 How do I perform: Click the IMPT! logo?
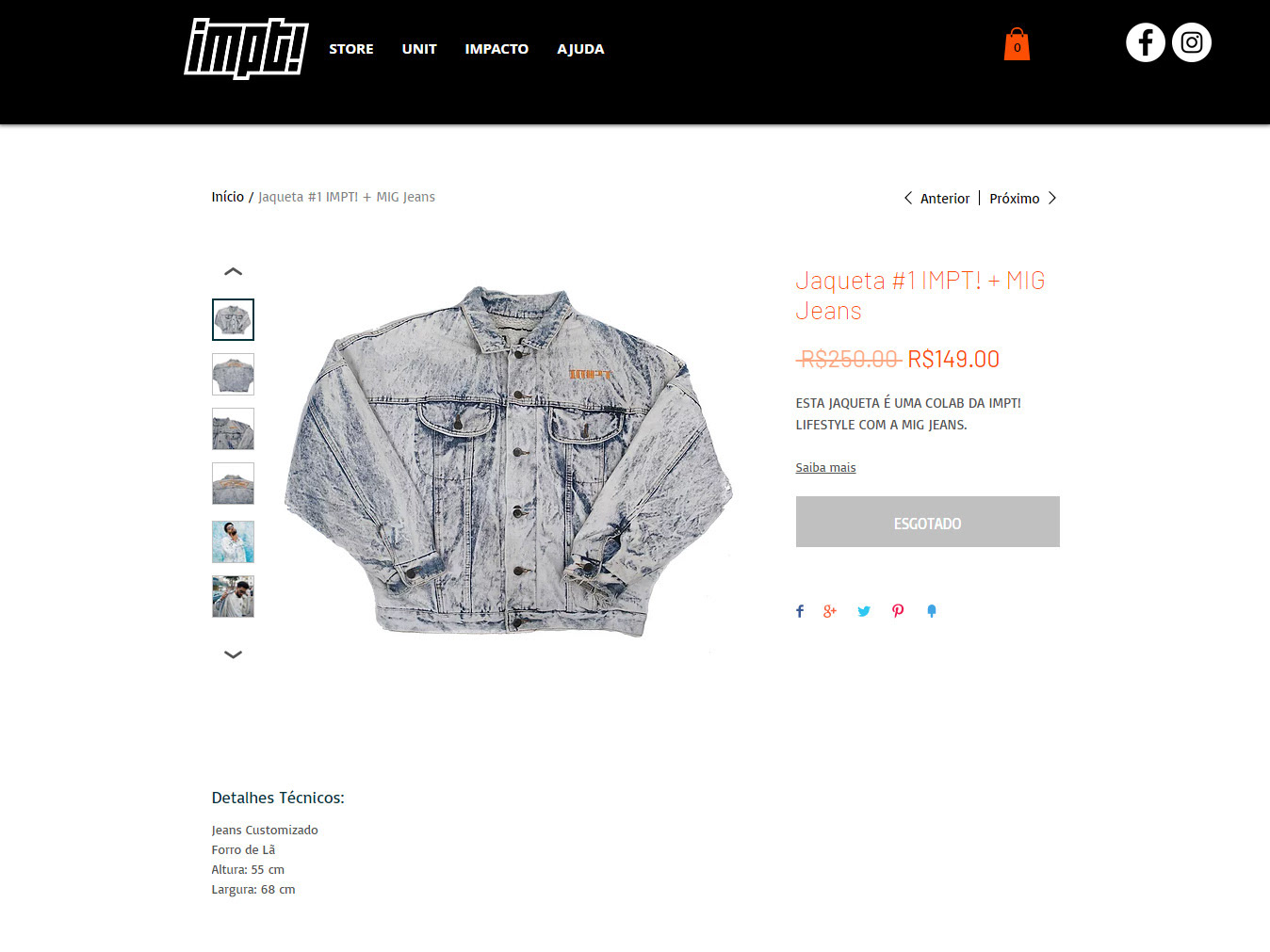[x=246, y=48]
